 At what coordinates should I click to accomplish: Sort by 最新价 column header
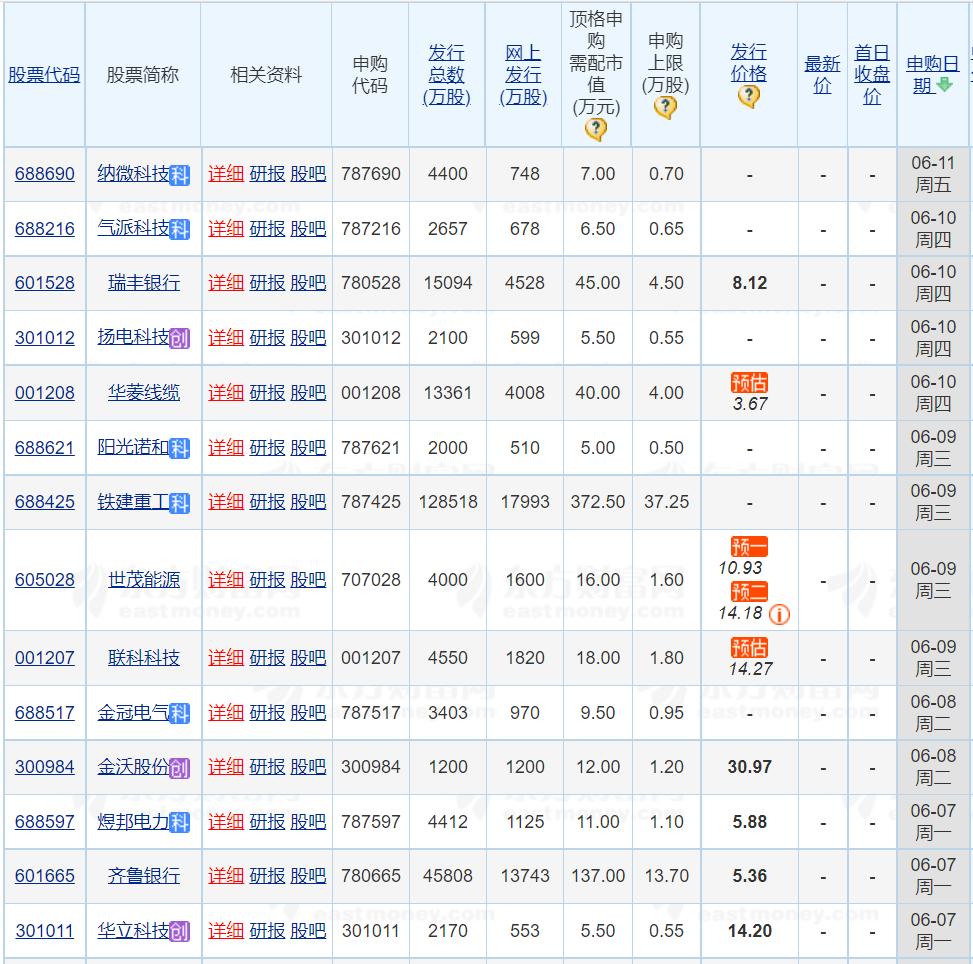click(822, 75)
